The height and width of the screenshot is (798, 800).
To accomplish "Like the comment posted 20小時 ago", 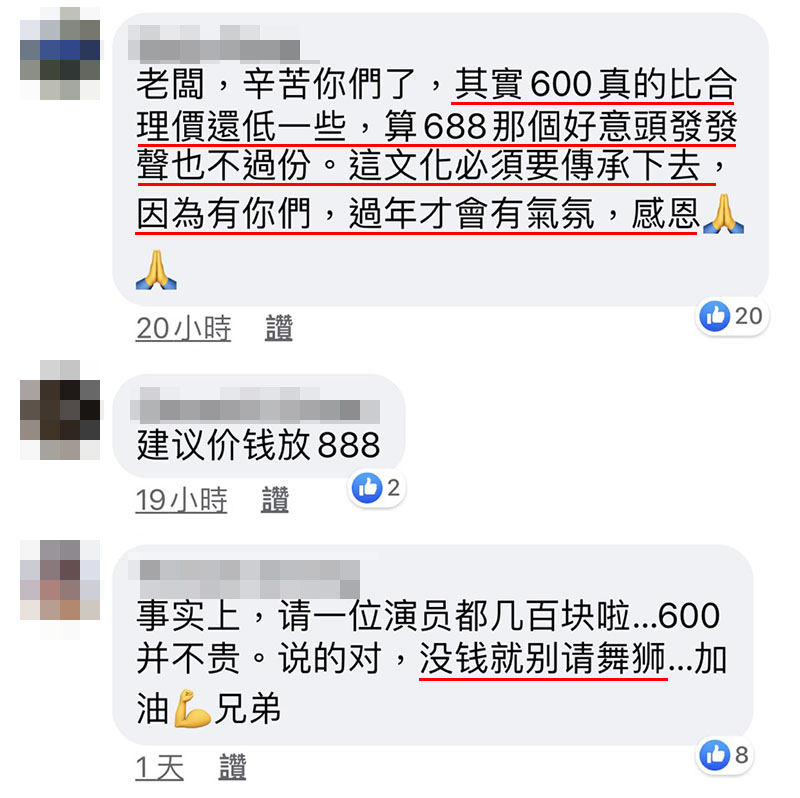I will [279, 328].
